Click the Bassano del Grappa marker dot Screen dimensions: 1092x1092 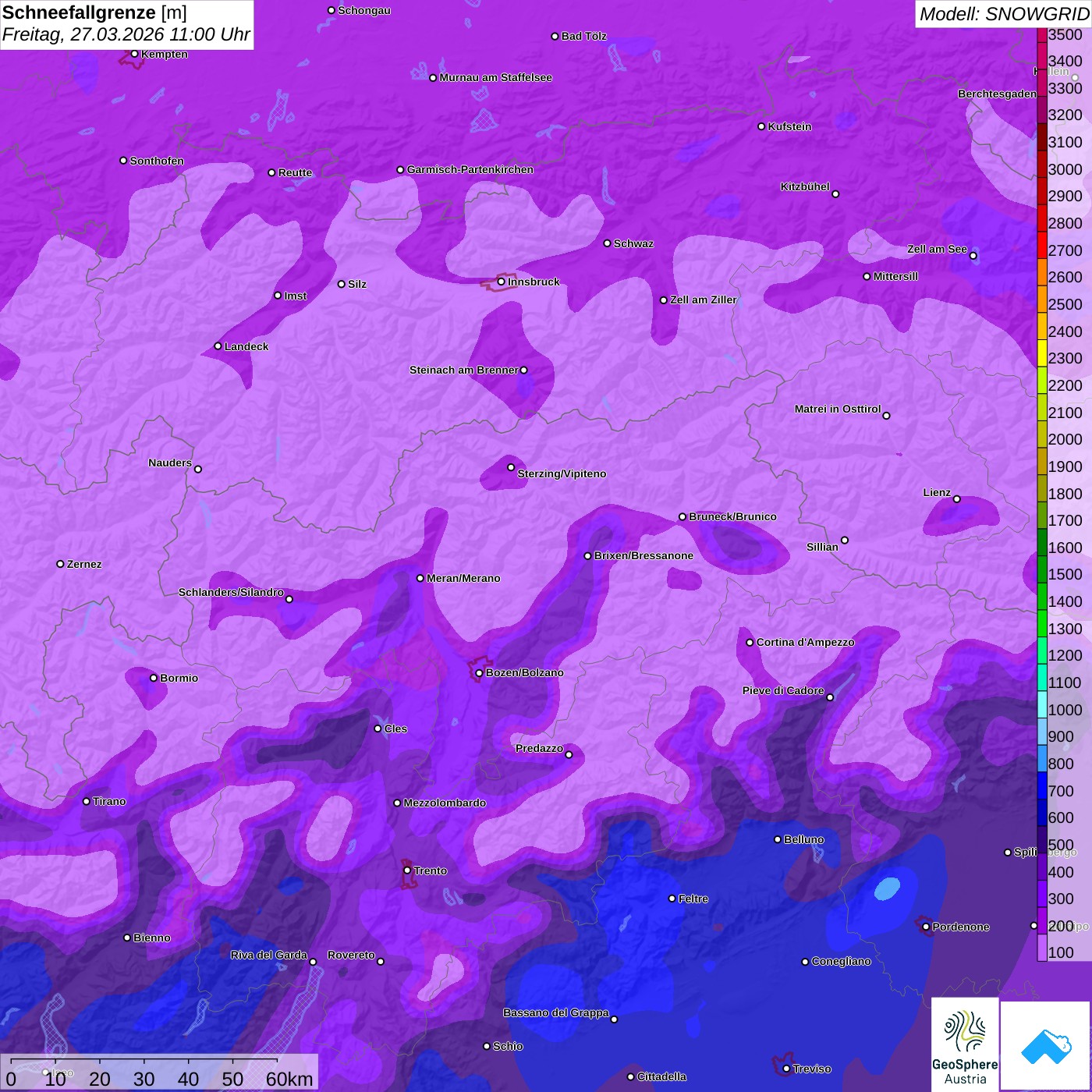click(x=614, y=1019)
